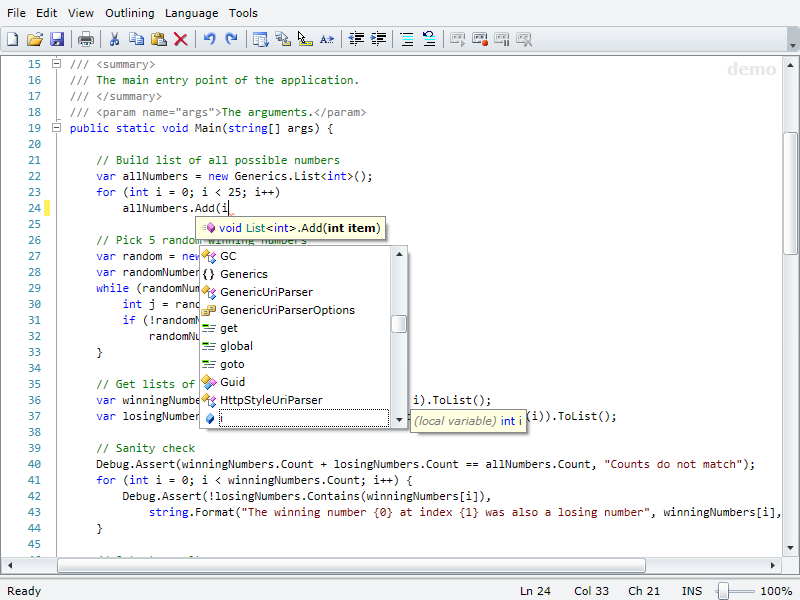
Task: Cut selection using the scissors icon
Action: [x=114, y=39]
